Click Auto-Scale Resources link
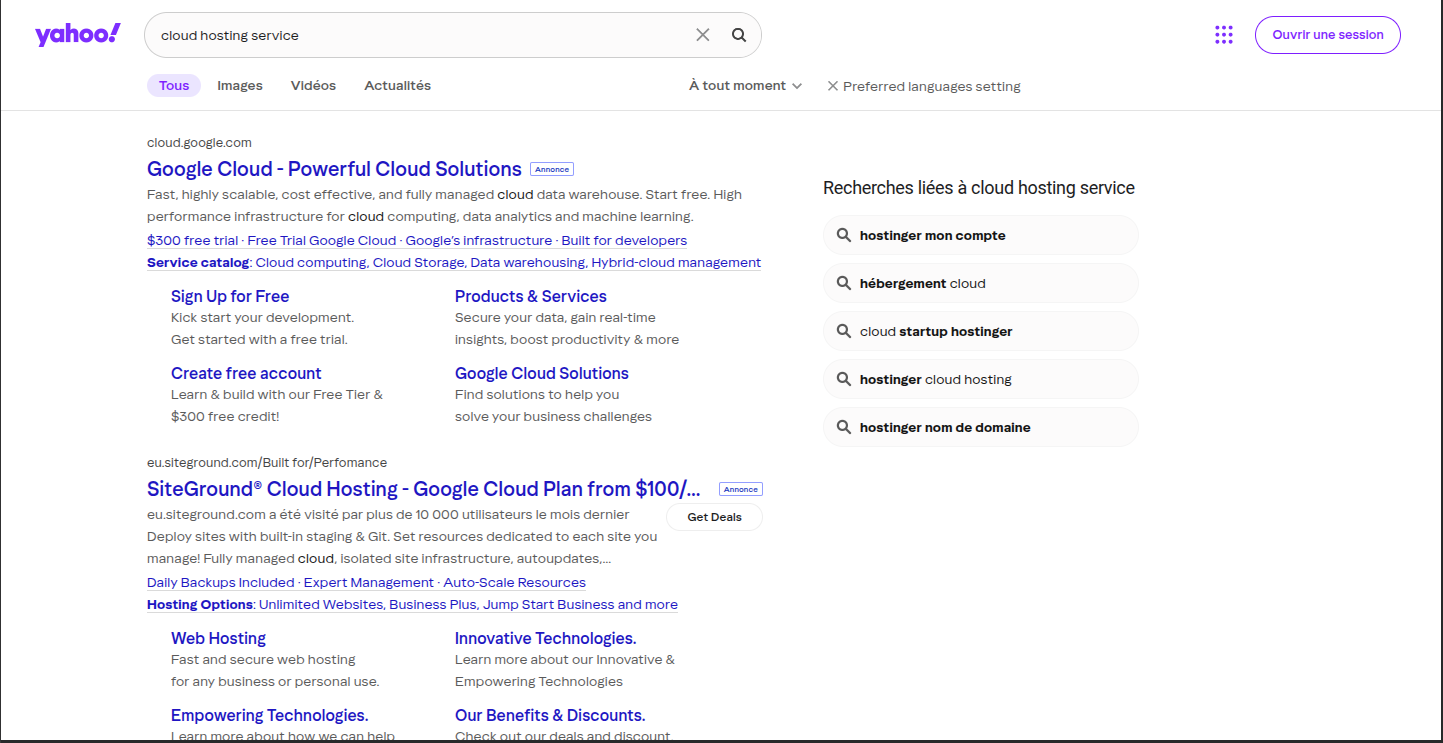1443x743 pixels. [x=515, y=582]
